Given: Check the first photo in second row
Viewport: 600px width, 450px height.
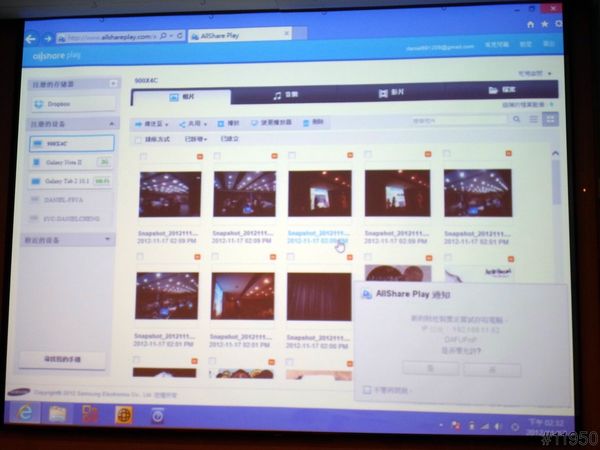Looking at the screenshot, I should pos(140,256).
